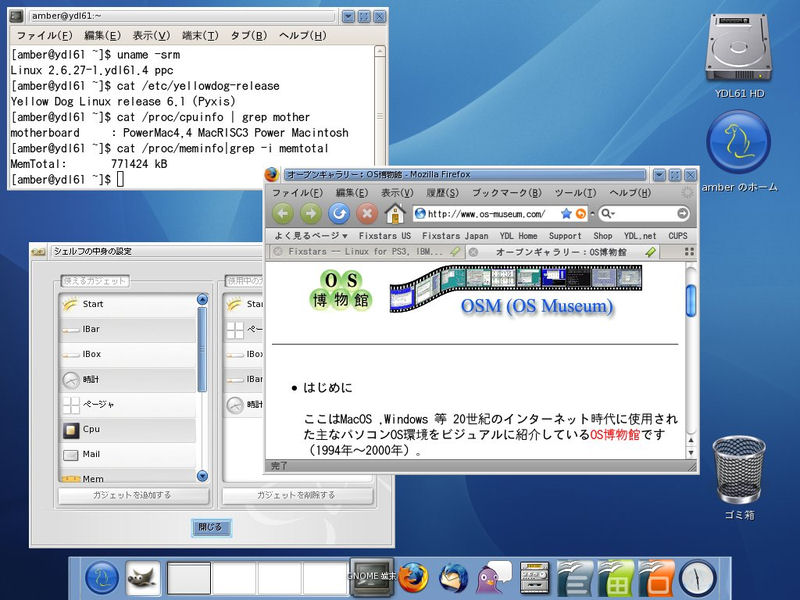Launch Thunderbird mail from the dock
The height and width of the screenshot is (600, 800).
pos(453,578)
